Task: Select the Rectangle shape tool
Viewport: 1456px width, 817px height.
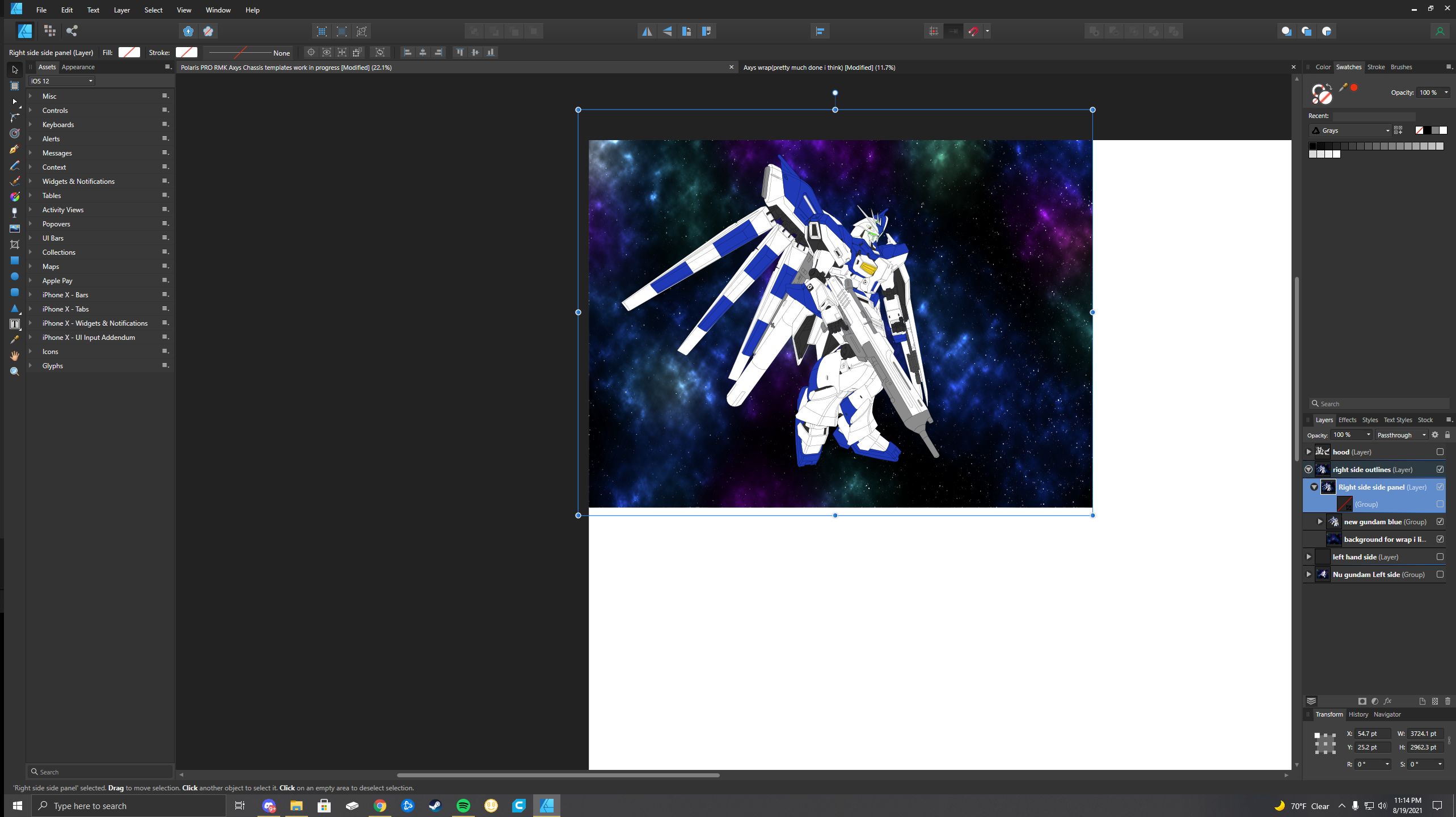Action: (15, 260)
